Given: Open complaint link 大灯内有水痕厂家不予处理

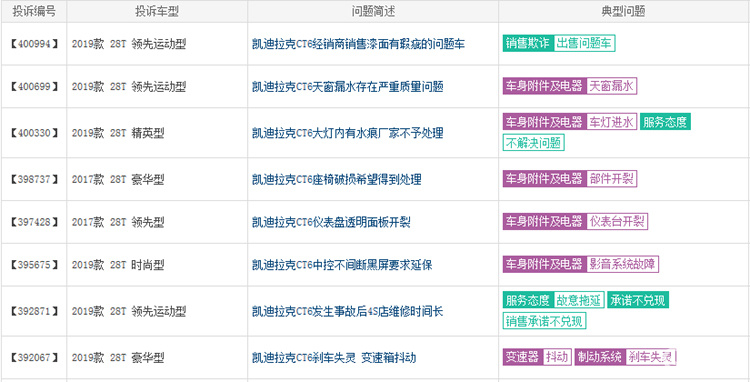Looking at the screenshot, I should coord(348,133).
